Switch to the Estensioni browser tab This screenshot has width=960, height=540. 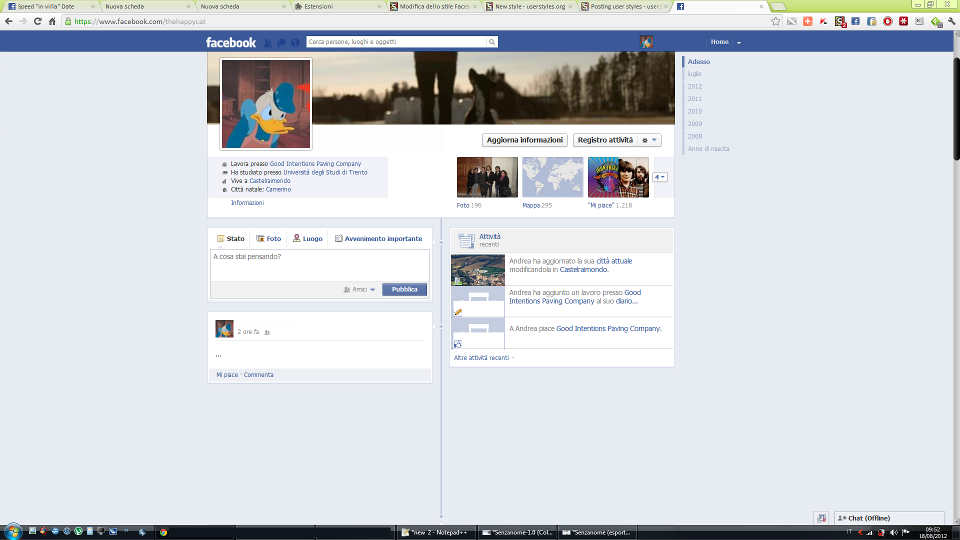(x=338, y=6)
